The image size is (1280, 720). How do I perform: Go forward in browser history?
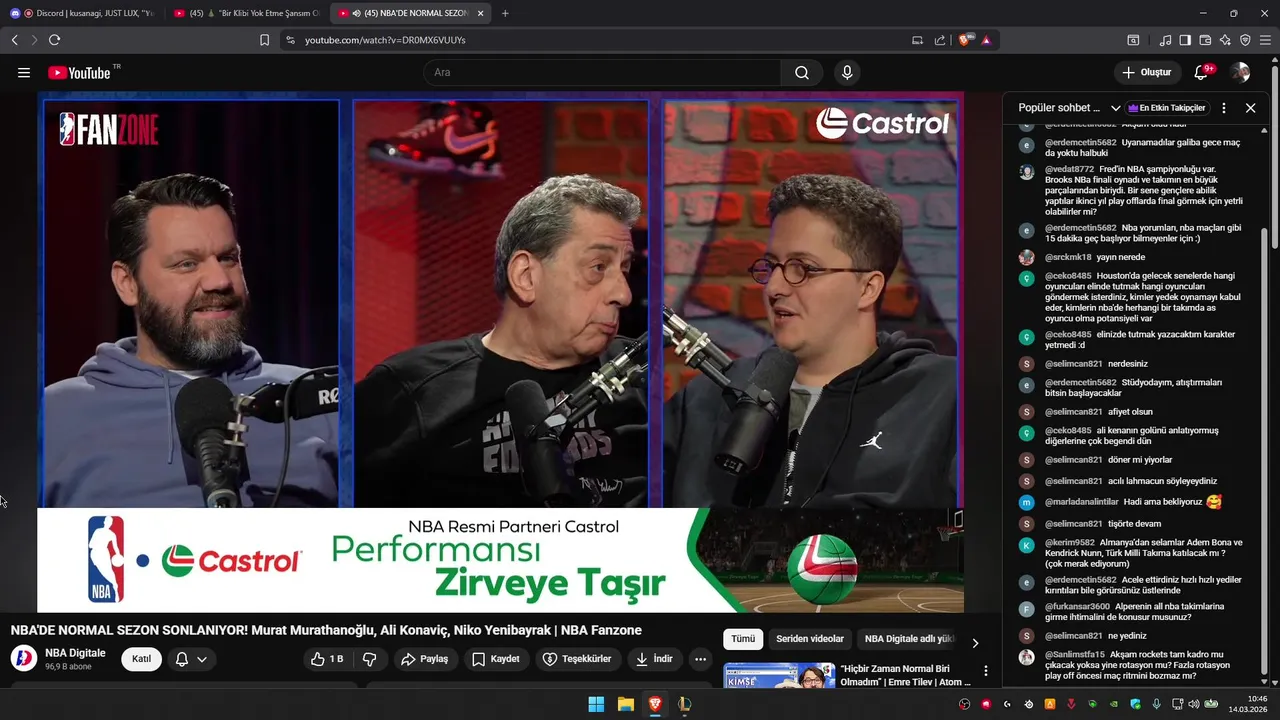tap(34, 40)
